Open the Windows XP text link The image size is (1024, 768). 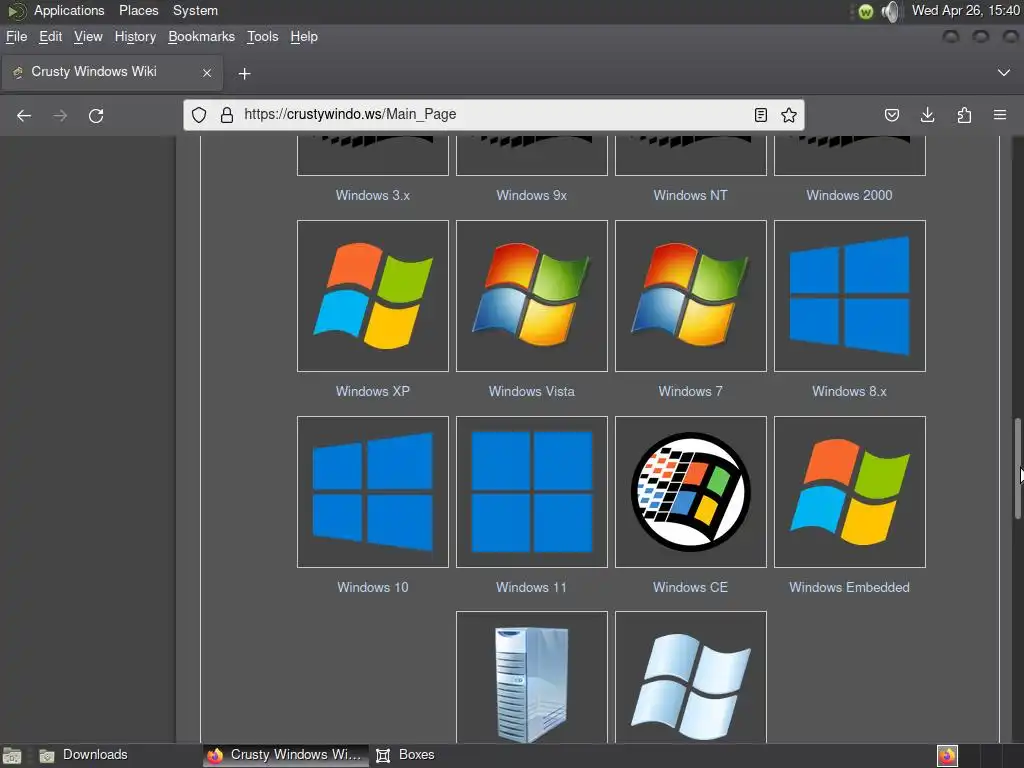click(373, 391)
